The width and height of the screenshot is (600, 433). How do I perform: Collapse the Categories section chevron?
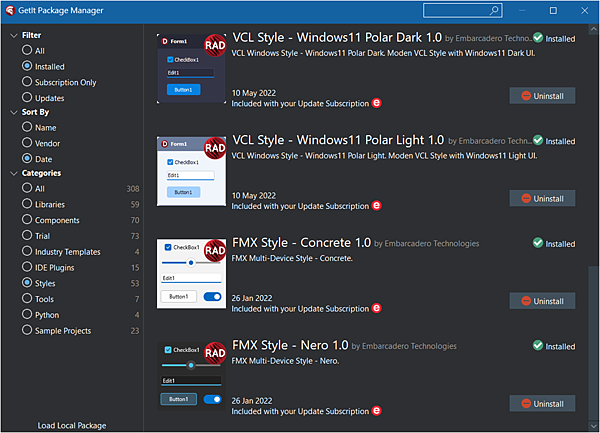14,174
